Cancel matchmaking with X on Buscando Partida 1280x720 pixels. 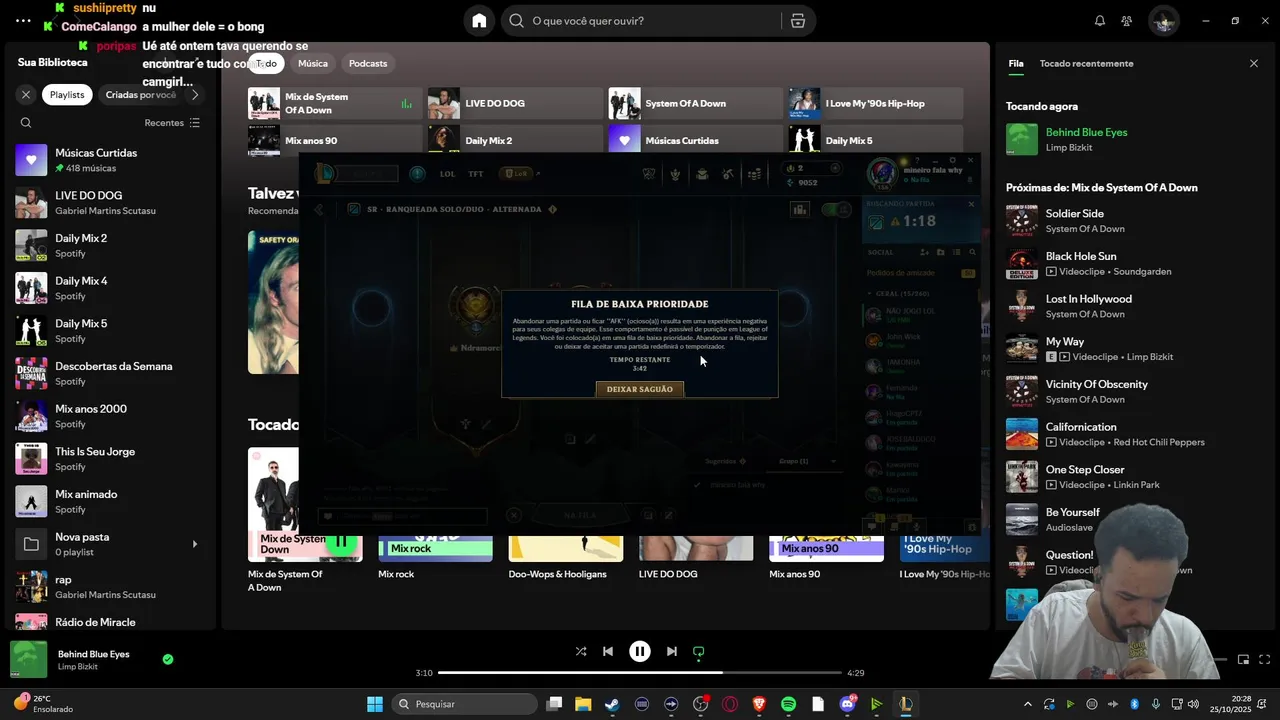pyautogui.click(x=971, y=204)
